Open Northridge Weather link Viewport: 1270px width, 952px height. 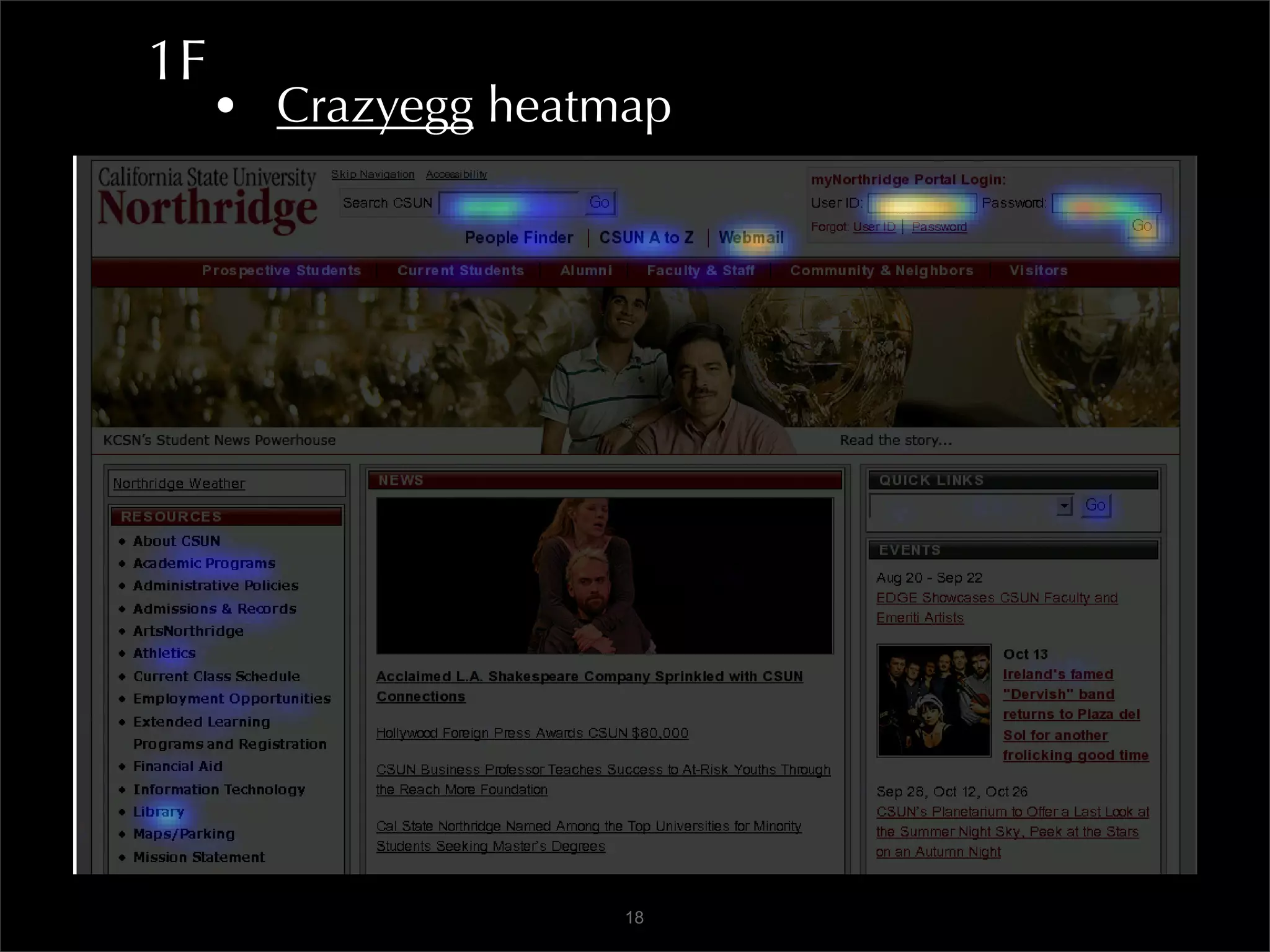pos(179,483)
